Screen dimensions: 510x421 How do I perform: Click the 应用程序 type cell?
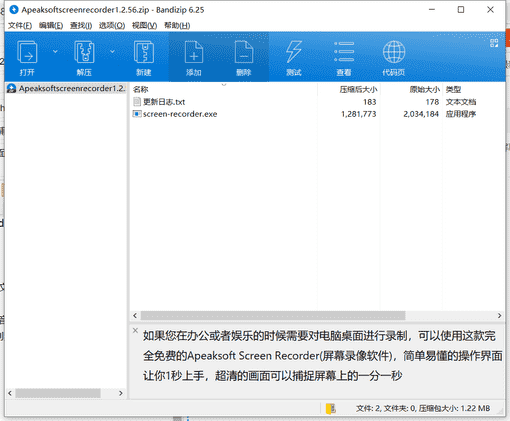(x=461, y=114)
